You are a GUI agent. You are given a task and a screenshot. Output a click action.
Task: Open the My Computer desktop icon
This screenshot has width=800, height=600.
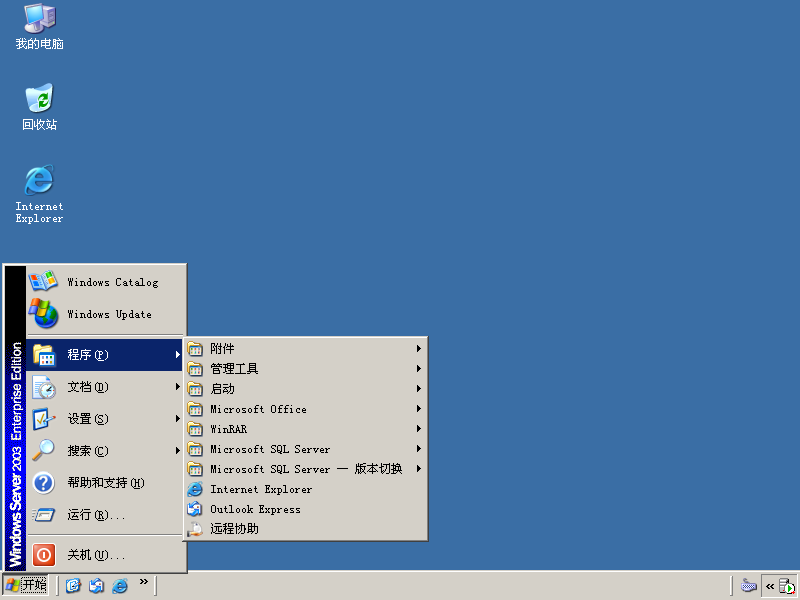coord(39,27)
